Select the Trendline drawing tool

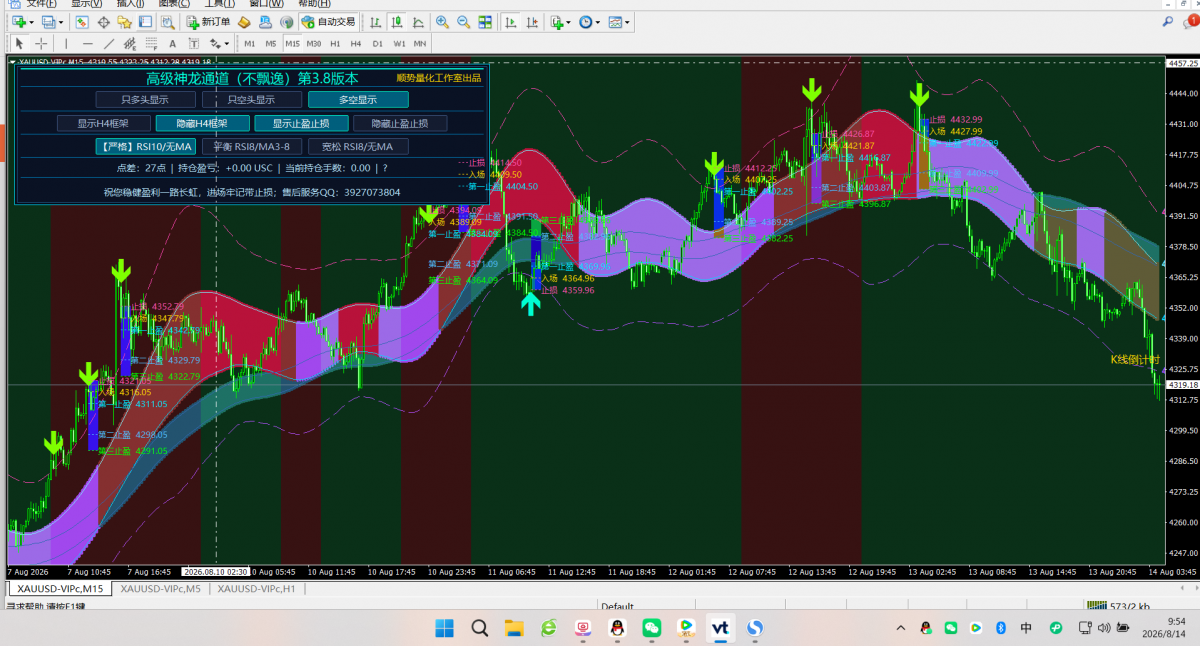coord(109,44)
